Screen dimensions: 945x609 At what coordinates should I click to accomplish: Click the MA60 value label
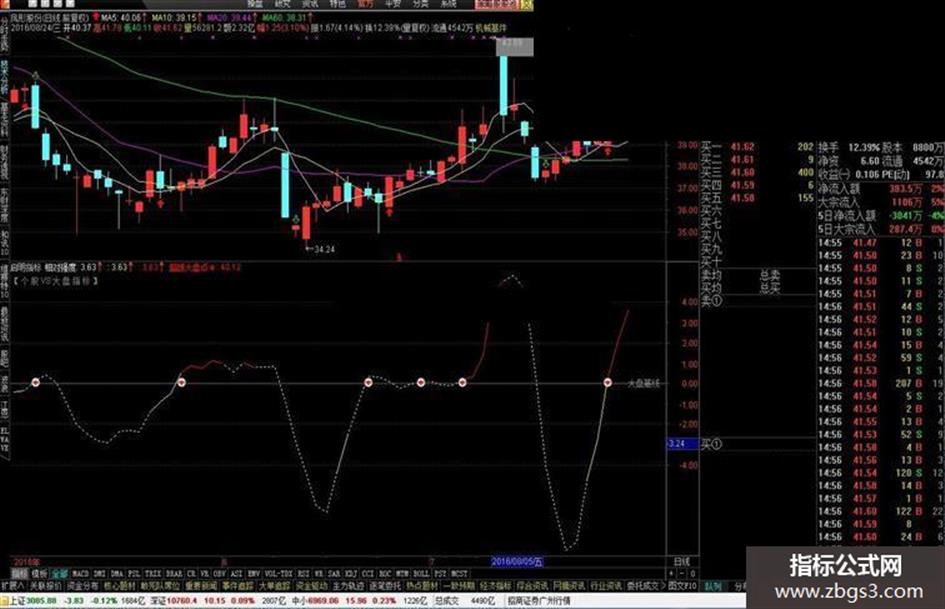(x=286, y=18)
